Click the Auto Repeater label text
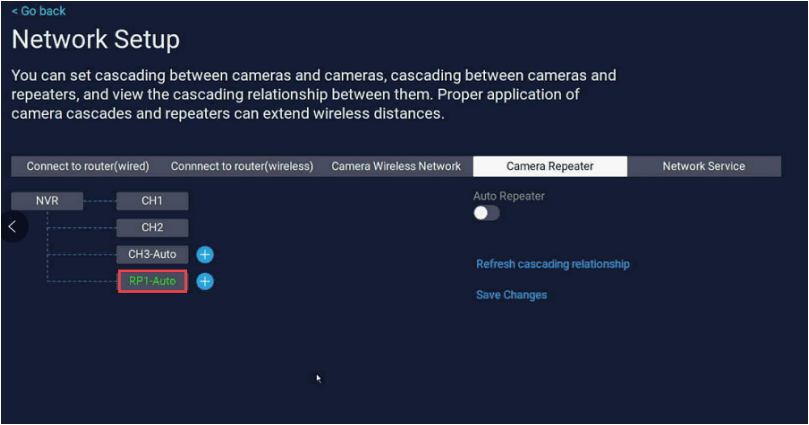809x425 pixels. (509, 196)
